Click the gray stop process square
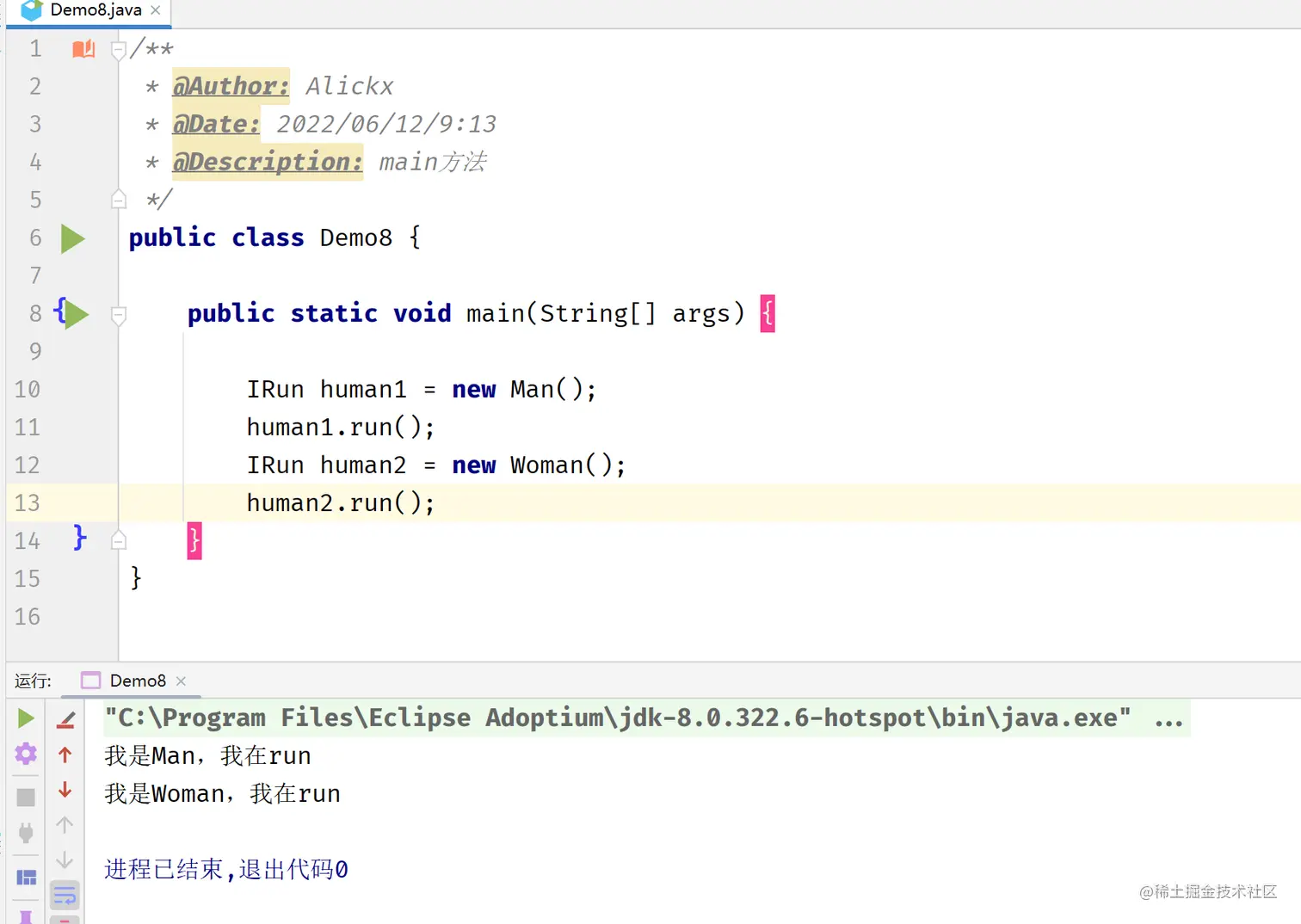Screen dimensions: 1301x924 pyautogui.click(x=26, y=797)
